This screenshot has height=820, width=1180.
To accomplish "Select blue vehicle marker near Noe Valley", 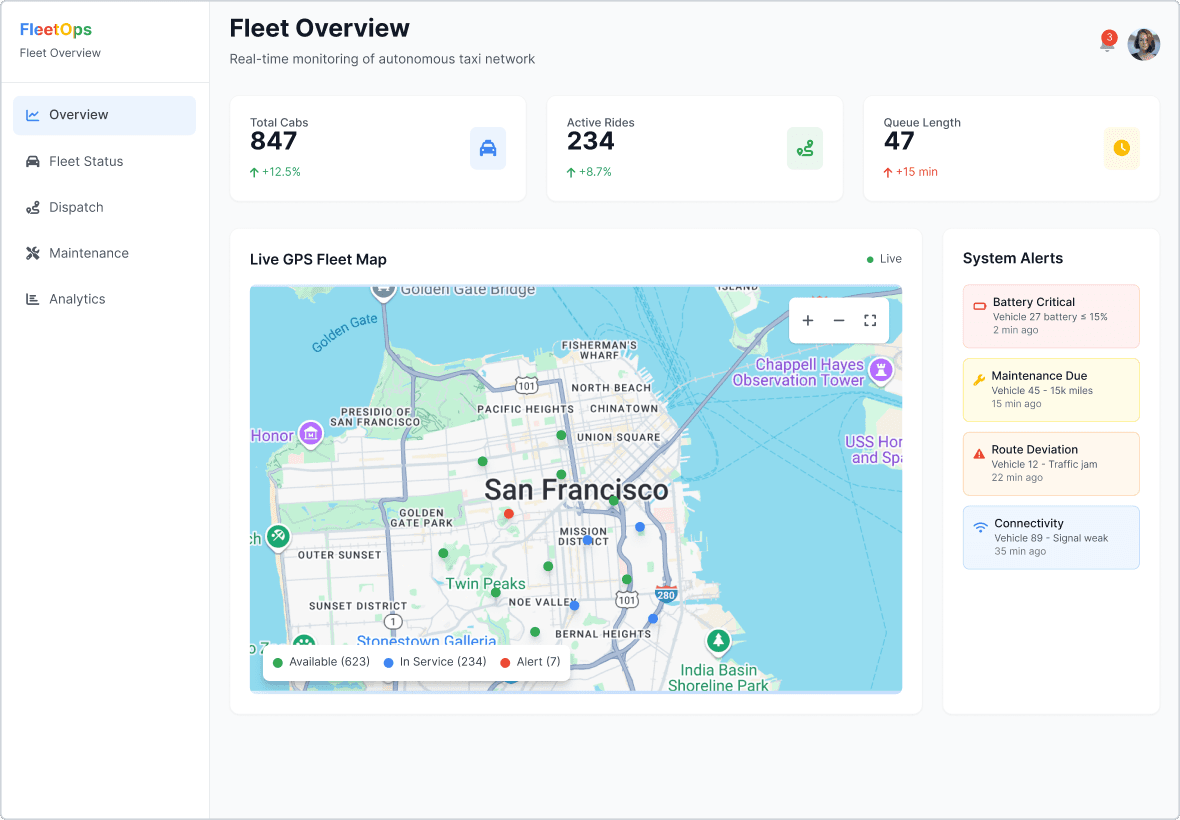I will coord(574,606).
